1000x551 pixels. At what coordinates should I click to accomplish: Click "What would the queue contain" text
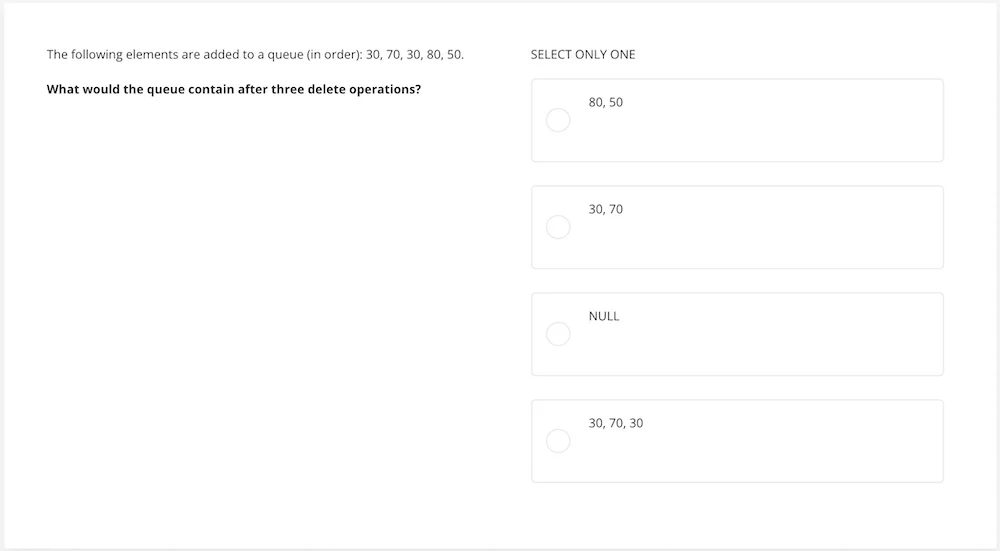[x=140, y=89]
